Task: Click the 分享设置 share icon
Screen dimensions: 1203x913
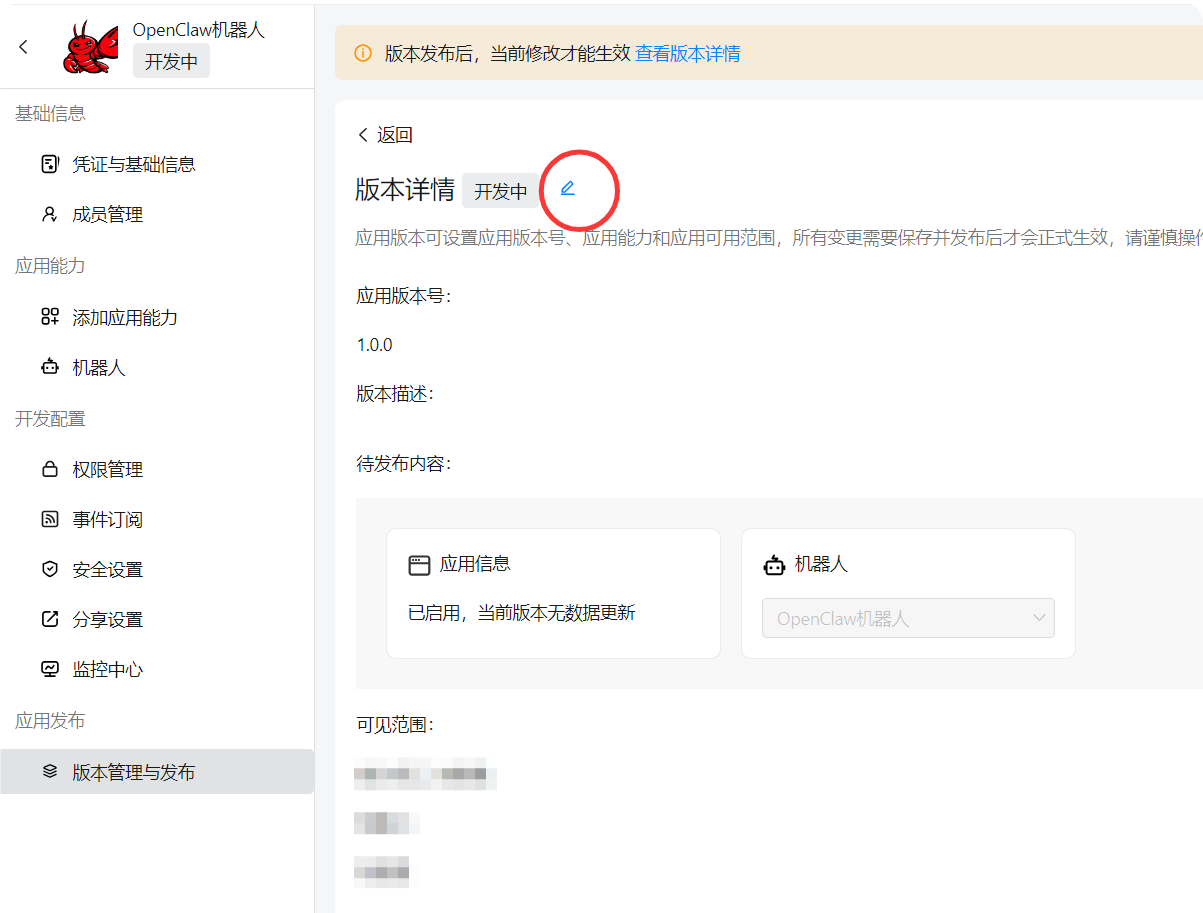Action: [50, 618]
